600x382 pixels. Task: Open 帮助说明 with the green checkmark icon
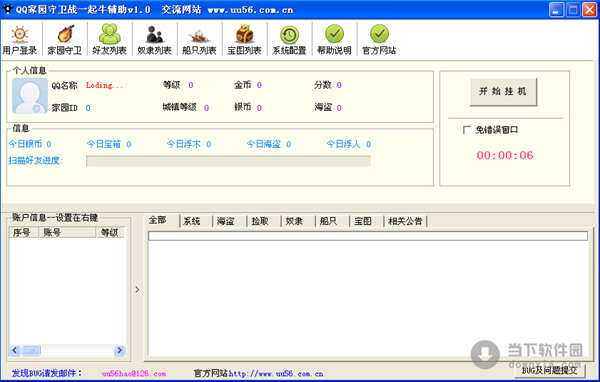point(334,39)
